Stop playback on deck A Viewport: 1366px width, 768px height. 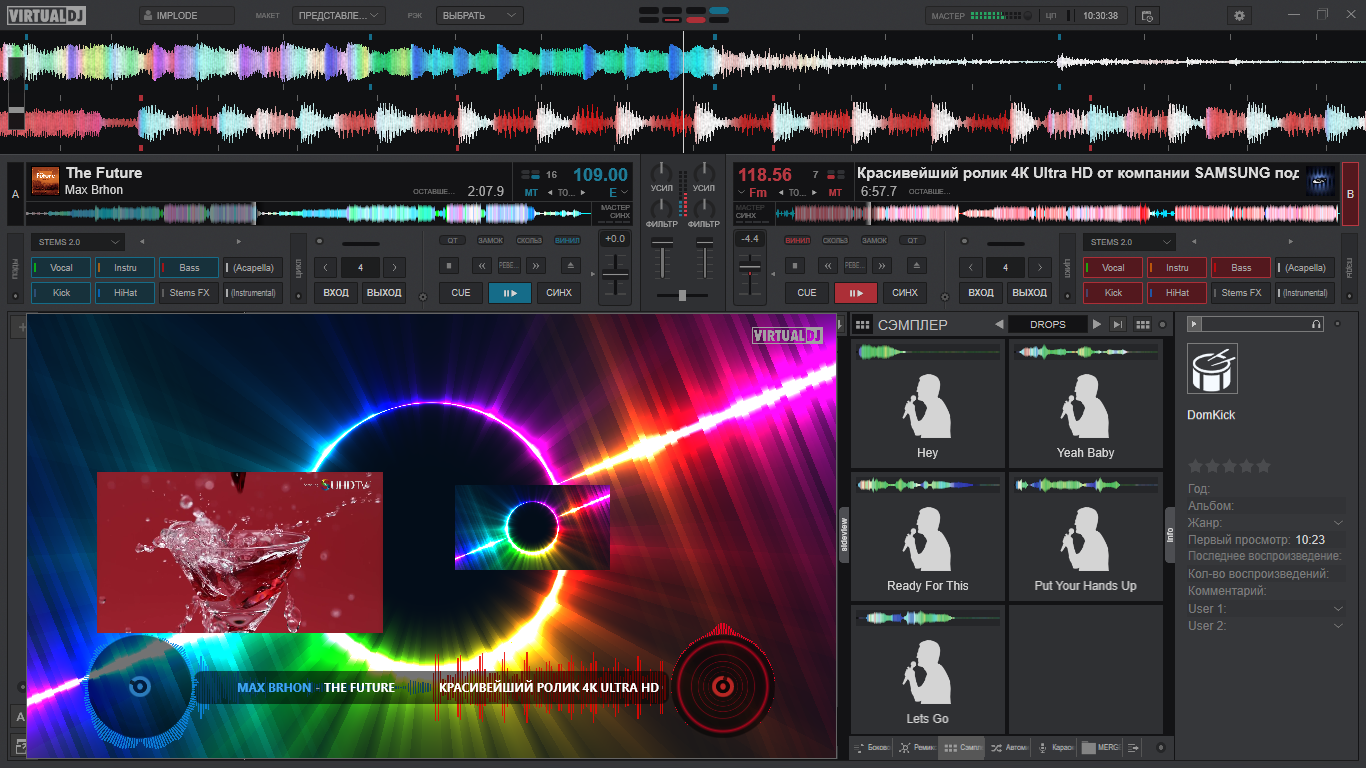(x=451, y=266)
